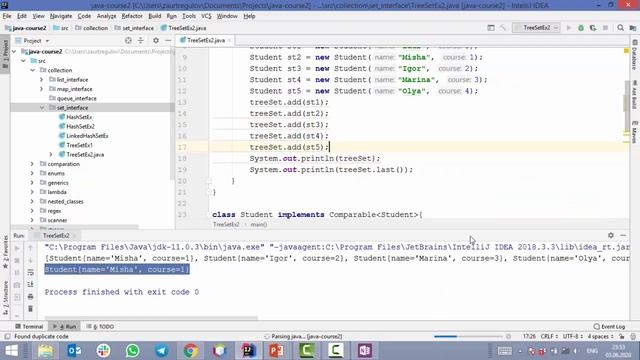Toggle Soft-Wrap in Run console
This screenshot has height=360, width=640.
pos(30,273)
